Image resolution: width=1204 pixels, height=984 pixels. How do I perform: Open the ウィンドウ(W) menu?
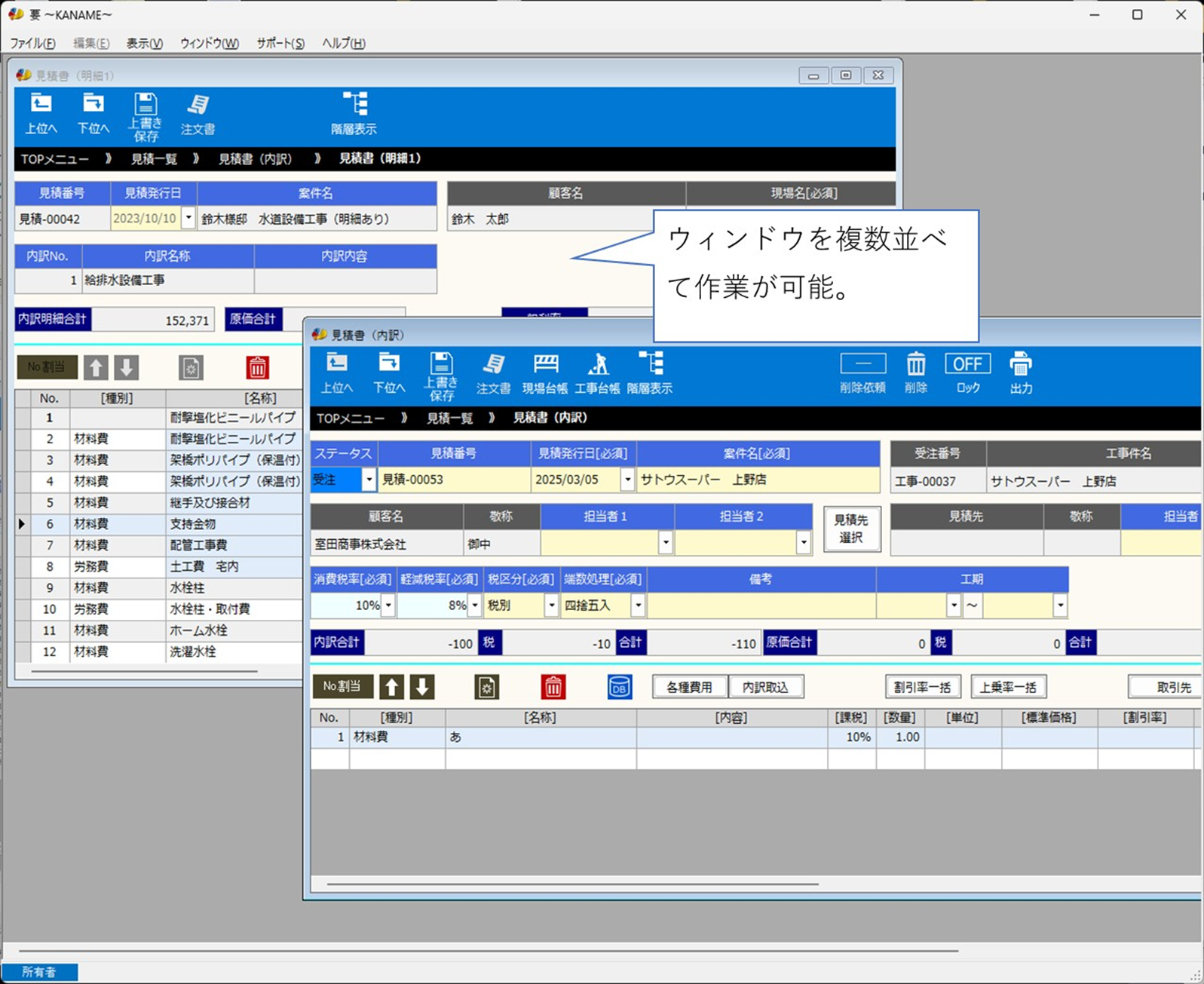click(209, 43)
